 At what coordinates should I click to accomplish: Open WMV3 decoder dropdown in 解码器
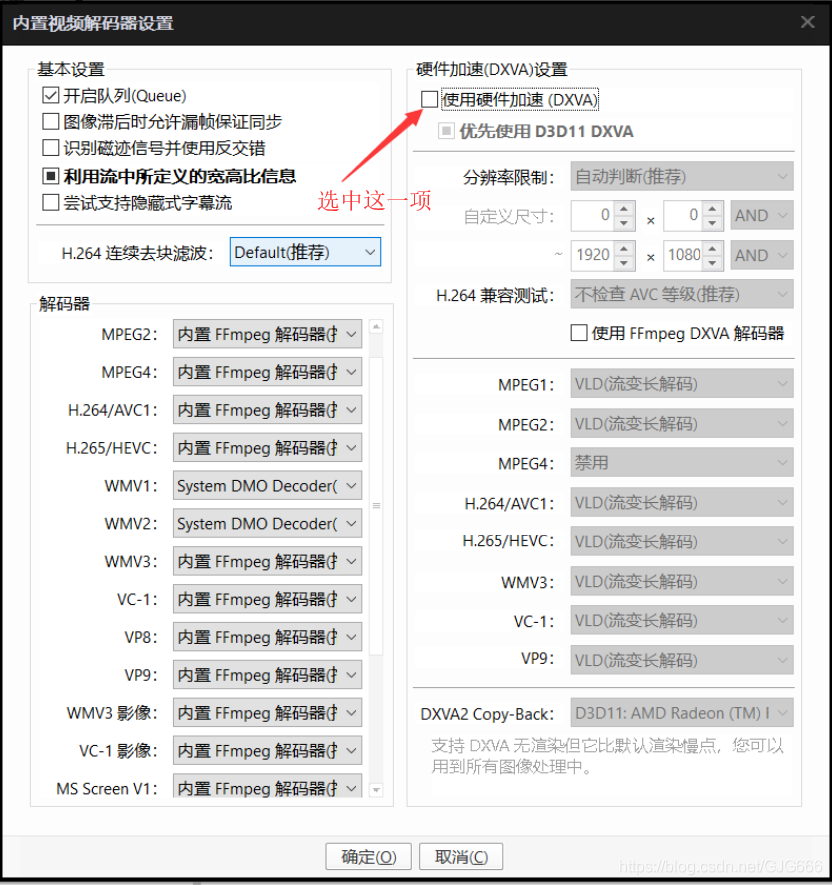click(x=268, y=561)
